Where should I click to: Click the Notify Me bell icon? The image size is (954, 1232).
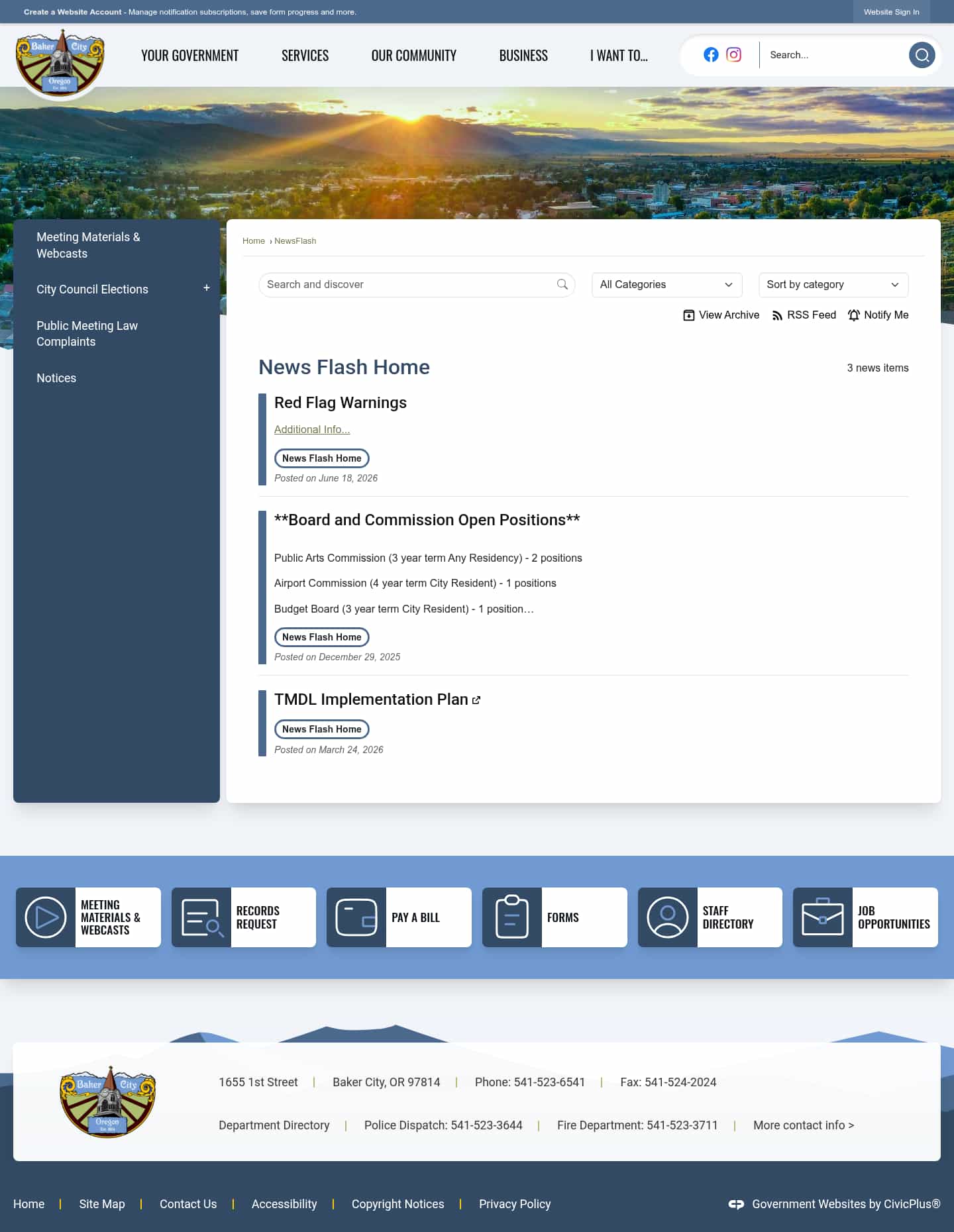854,315
